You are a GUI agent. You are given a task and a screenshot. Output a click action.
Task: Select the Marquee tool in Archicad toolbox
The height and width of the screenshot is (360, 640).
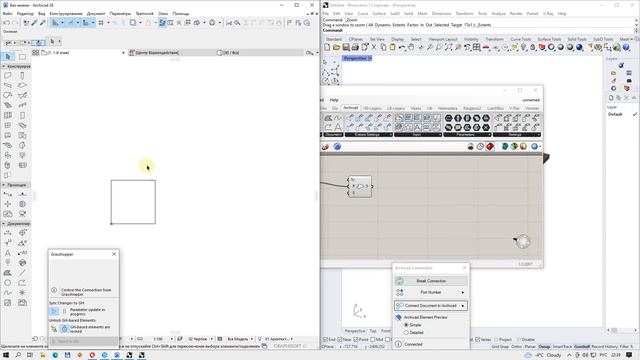click(x=22, y=57)
